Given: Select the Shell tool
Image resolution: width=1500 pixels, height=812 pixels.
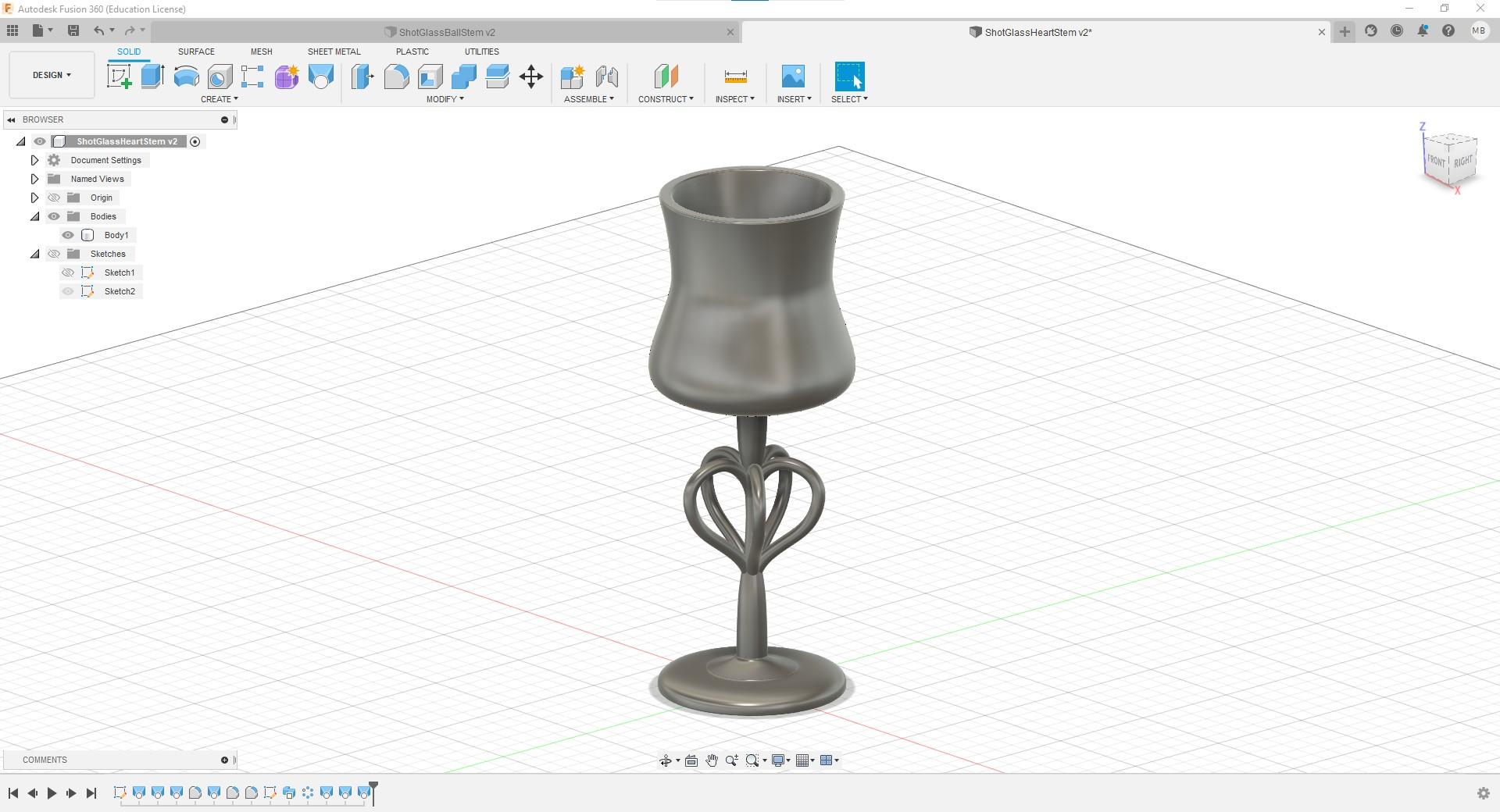Looking at the screenshot, I should point(430,77).
